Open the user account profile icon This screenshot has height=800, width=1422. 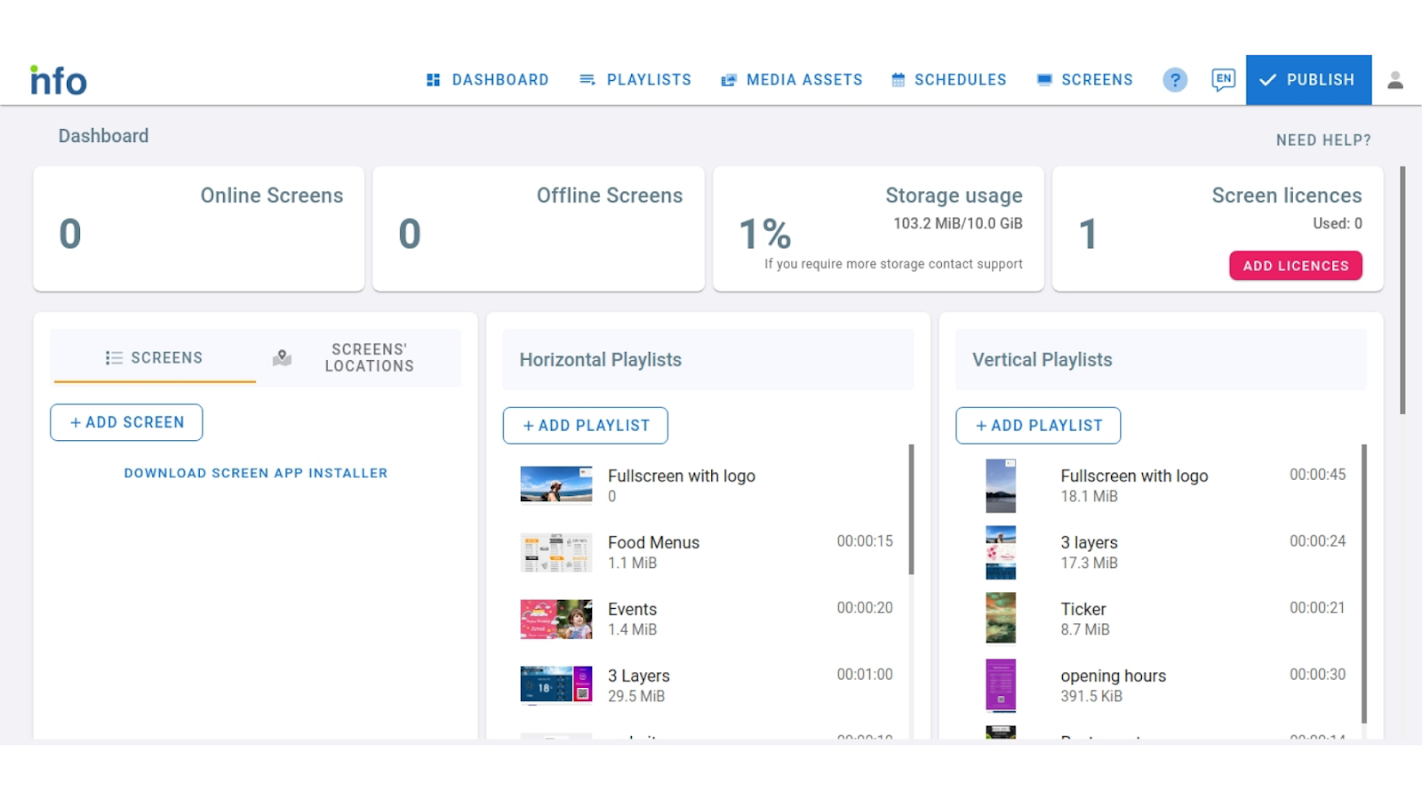click(x=1395, y=80)
